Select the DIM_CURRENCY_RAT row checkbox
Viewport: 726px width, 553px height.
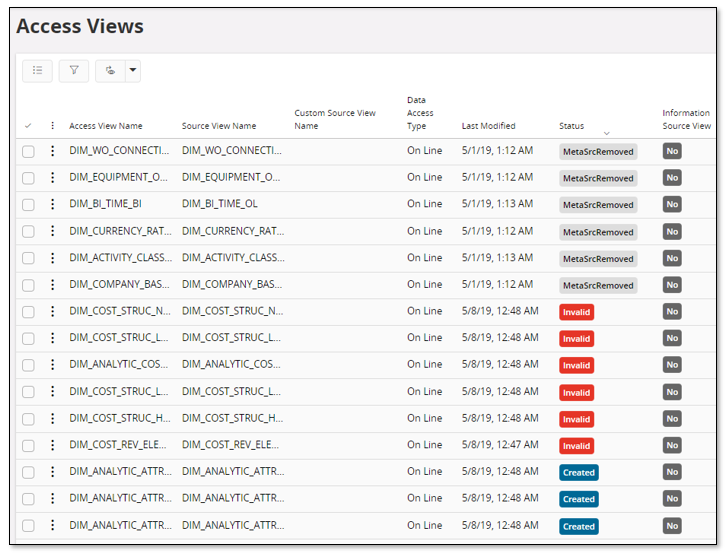coord(28,231)
